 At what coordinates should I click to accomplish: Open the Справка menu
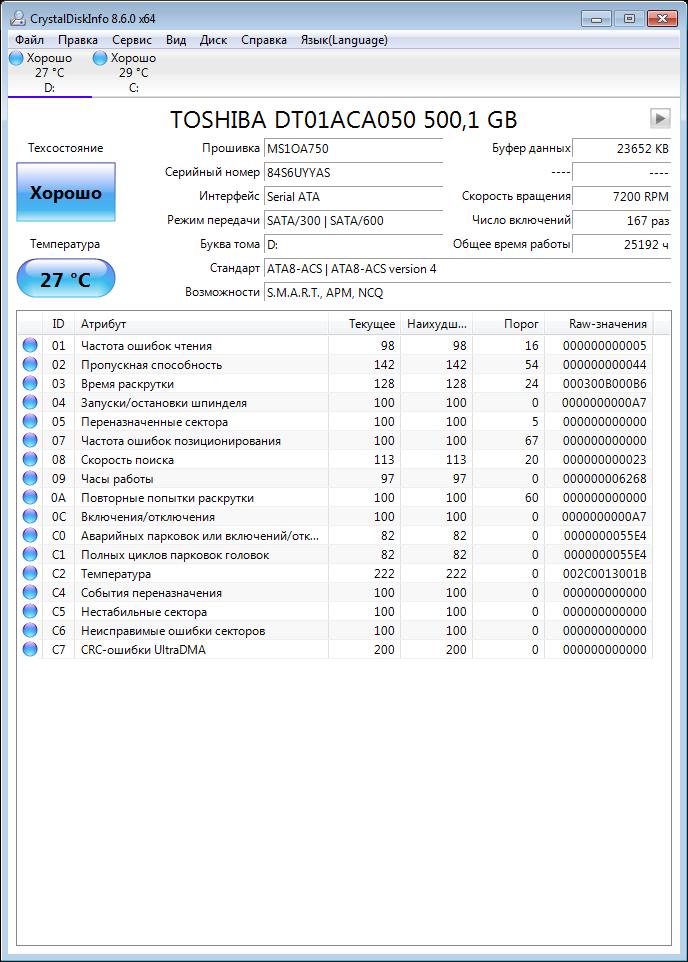coord(264,40)
